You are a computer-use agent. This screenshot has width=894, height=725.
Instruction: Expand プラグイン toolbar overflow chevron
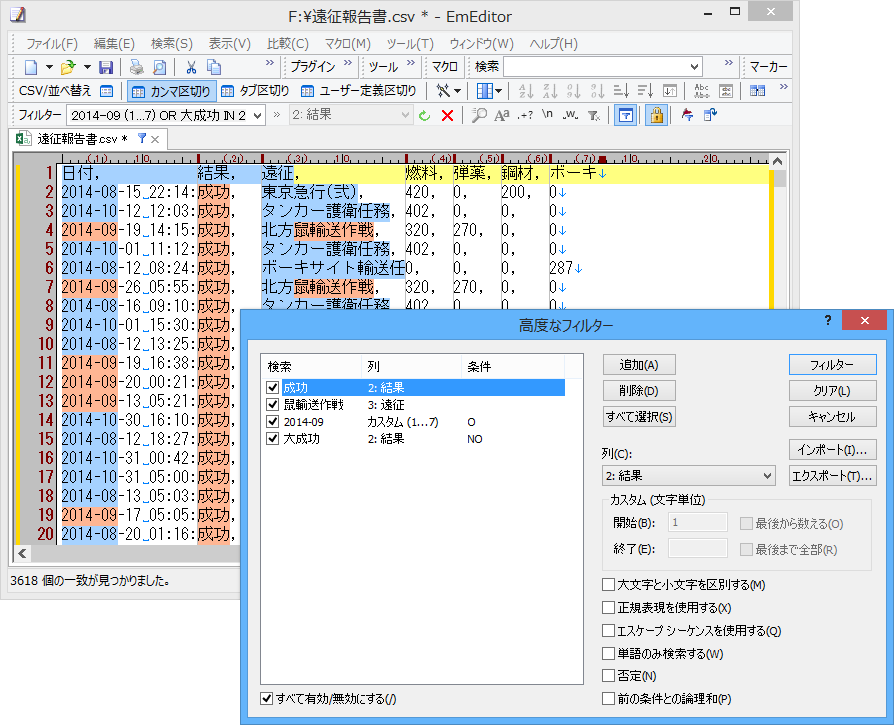point(348,62)
